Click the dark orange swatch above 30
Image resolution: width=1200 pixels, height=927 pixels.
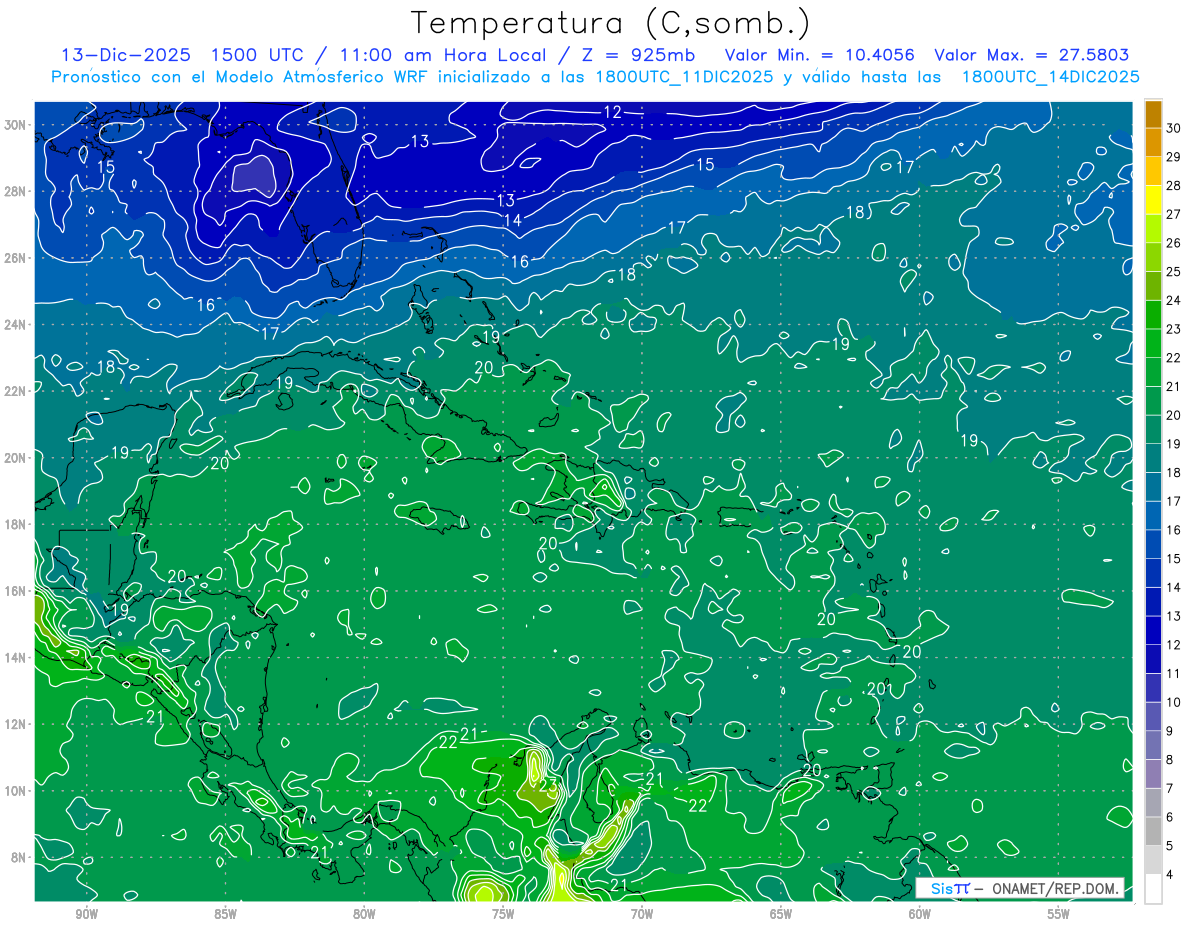[x=1153, y=113]
